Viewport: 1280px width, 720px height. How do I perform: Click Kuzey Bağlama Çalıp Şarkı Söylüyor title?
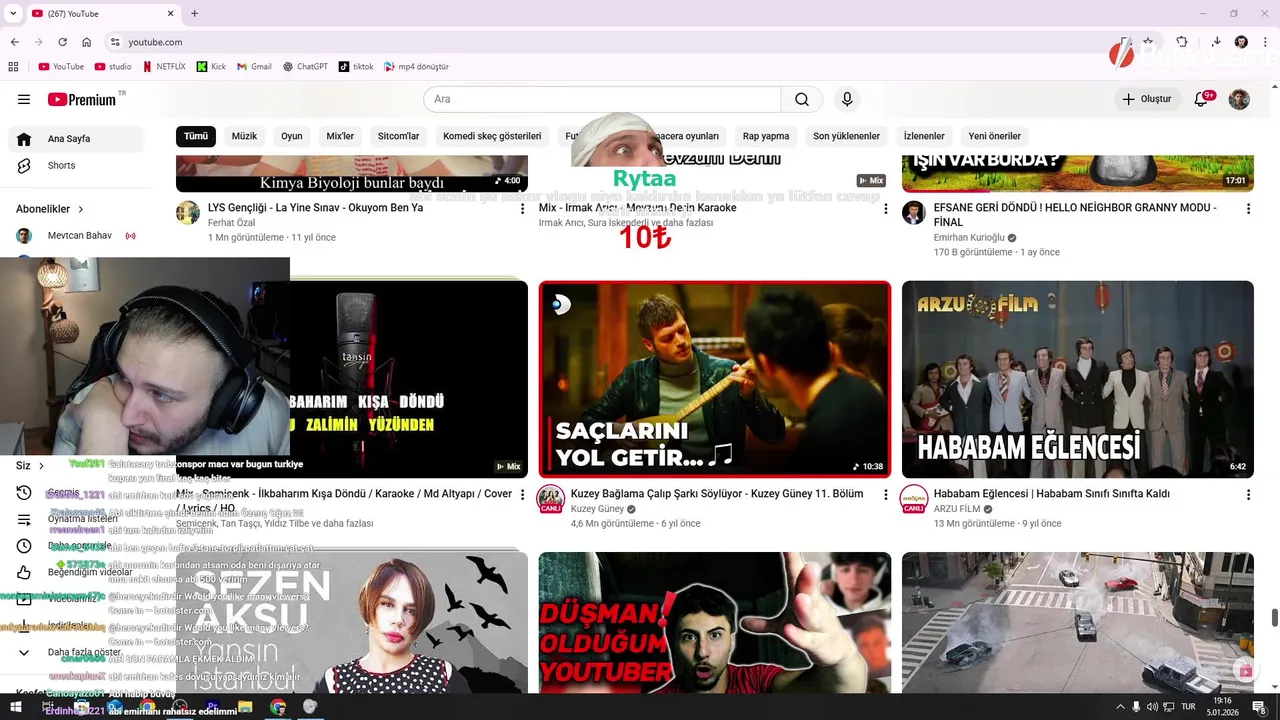[x=717, y=494]
